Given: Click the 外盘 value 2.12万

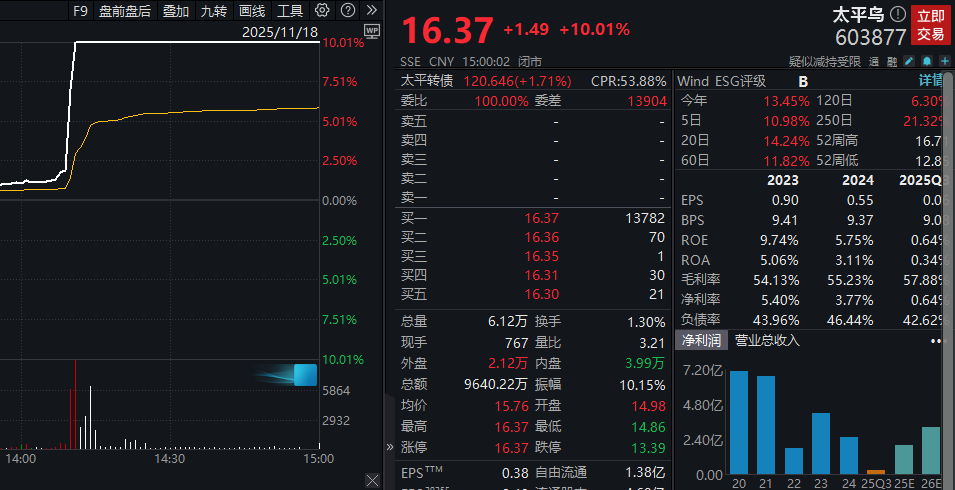Looking at the screenshot, I should (508, 364).
